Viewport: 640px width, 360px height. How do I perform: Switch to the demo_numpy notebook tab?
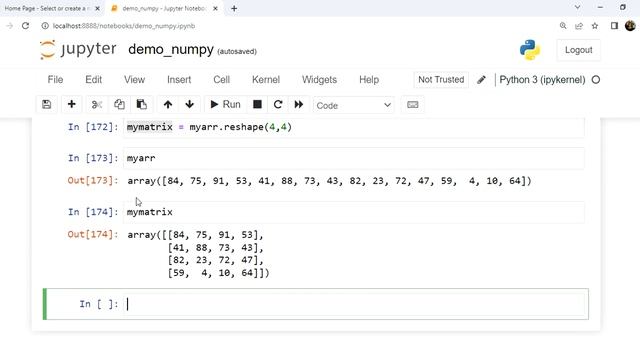coord(163,8)
